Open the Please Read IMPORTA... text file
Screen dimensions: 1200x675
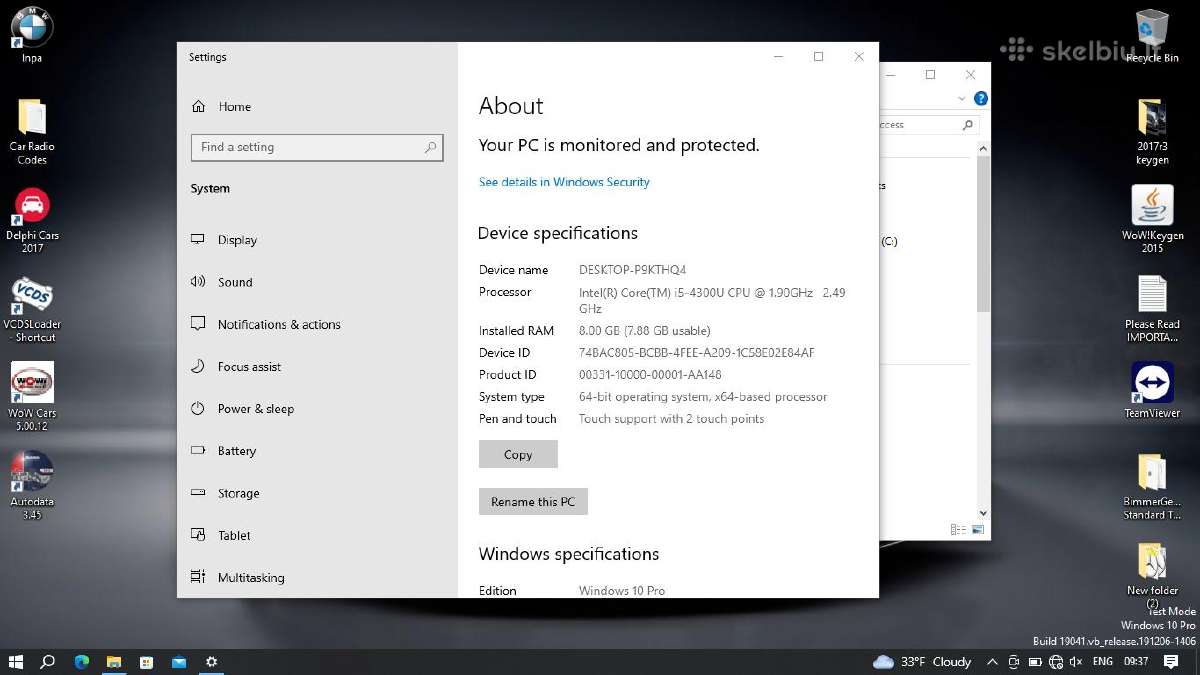(1152, 309)
